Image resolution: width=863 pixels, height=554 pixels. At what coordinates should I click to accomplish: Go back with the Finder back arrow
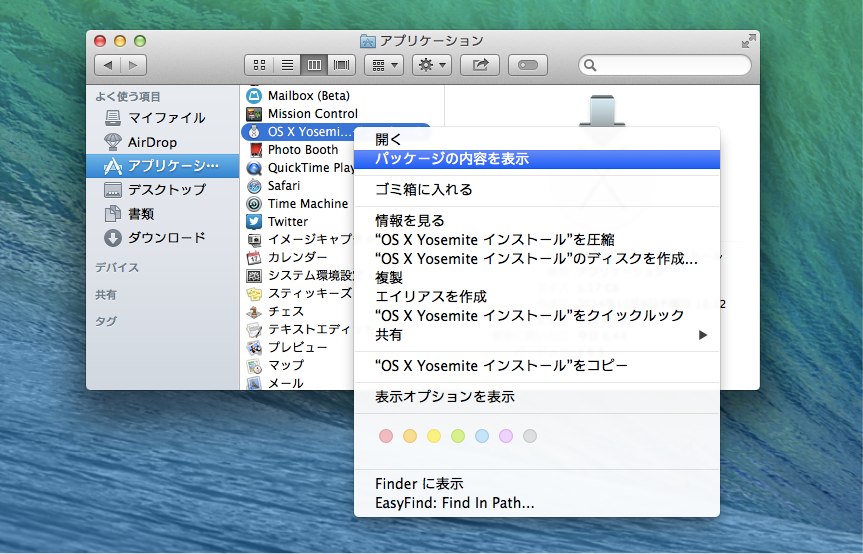coord(108,65)
